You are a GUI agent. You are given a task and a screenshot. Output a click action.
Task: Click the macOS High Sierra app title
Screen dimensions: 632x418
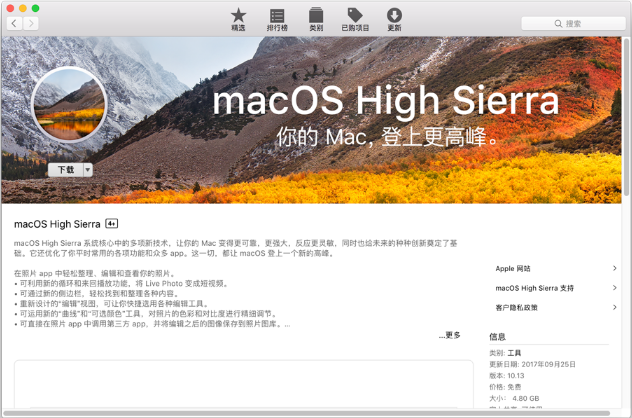57,224
